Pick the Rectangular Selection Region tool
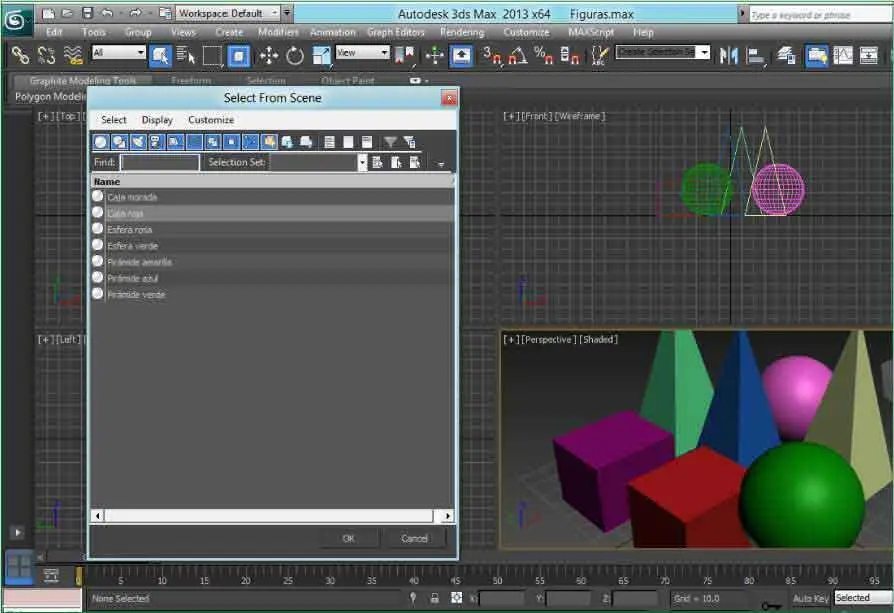894x613 pixels. click(212, 56)
